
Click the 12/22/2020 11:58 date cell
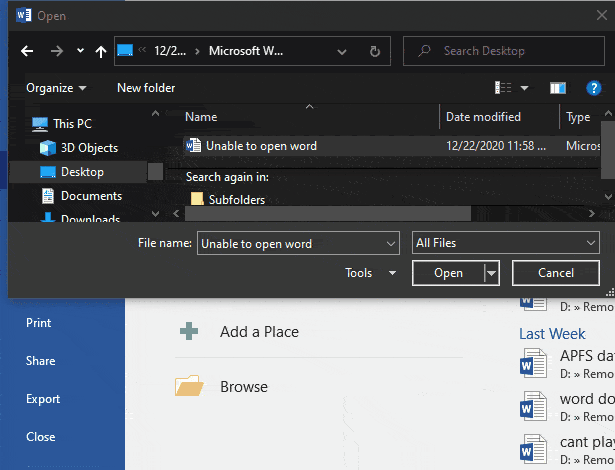[496, 146]
